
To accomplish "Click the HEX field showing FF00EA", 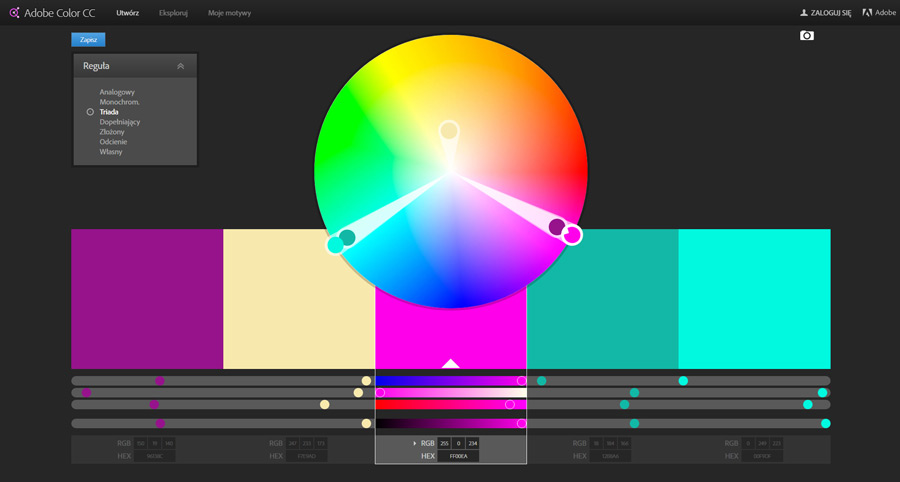I will (x=458, y=456).
